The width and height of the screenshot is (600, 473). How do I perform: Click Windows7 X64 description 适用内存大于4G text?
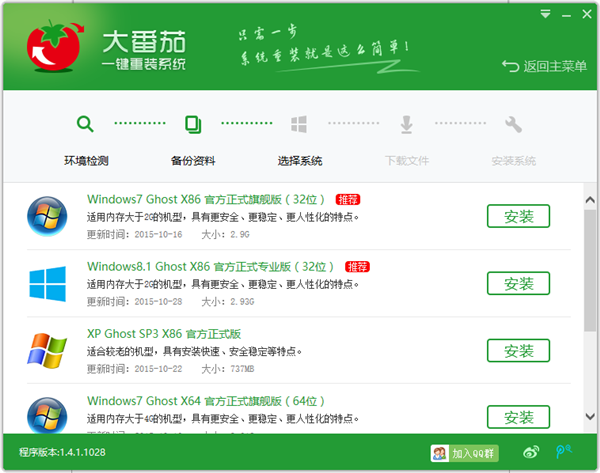point(222,419)
